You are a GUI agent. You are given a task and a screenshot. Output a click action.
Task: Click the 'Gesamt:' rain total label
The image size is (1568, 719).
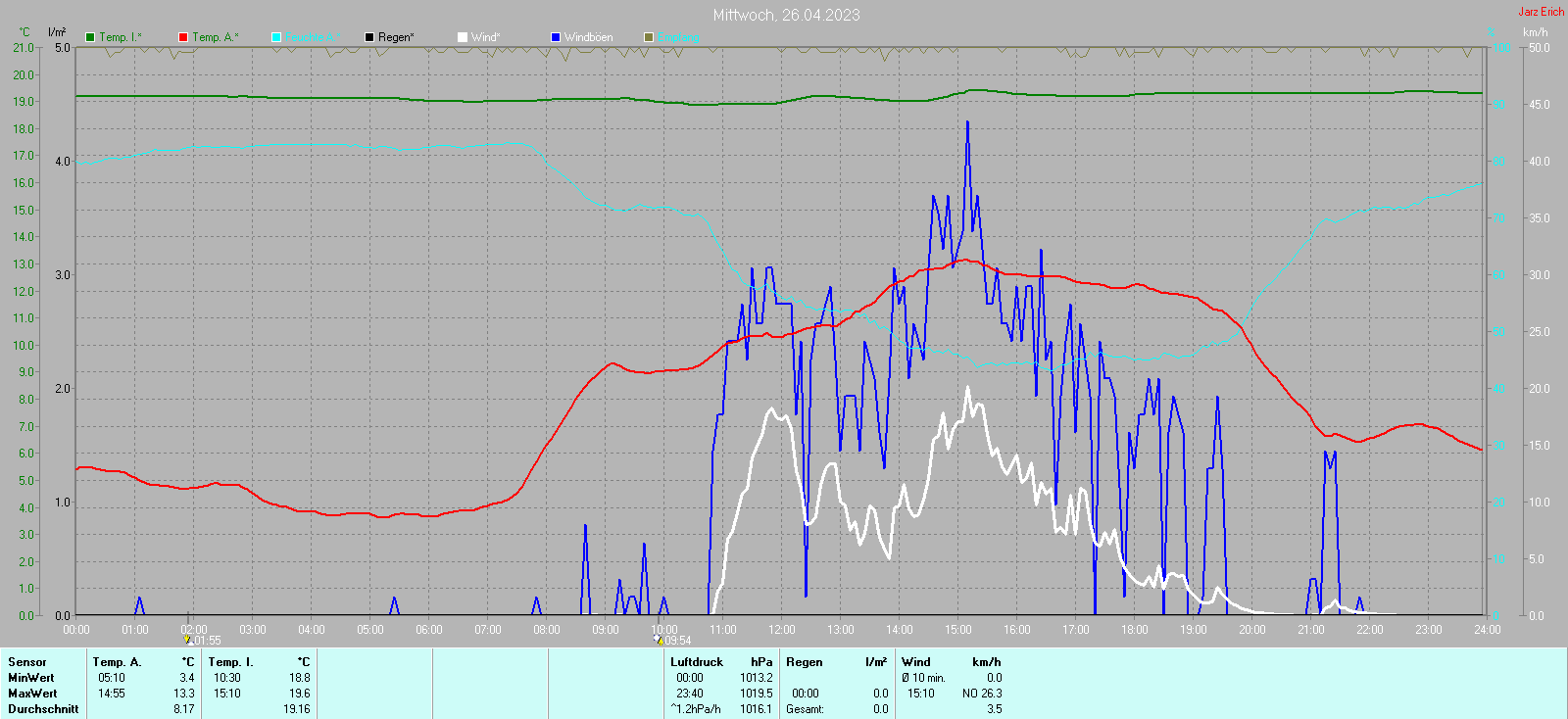coord(805,709)
